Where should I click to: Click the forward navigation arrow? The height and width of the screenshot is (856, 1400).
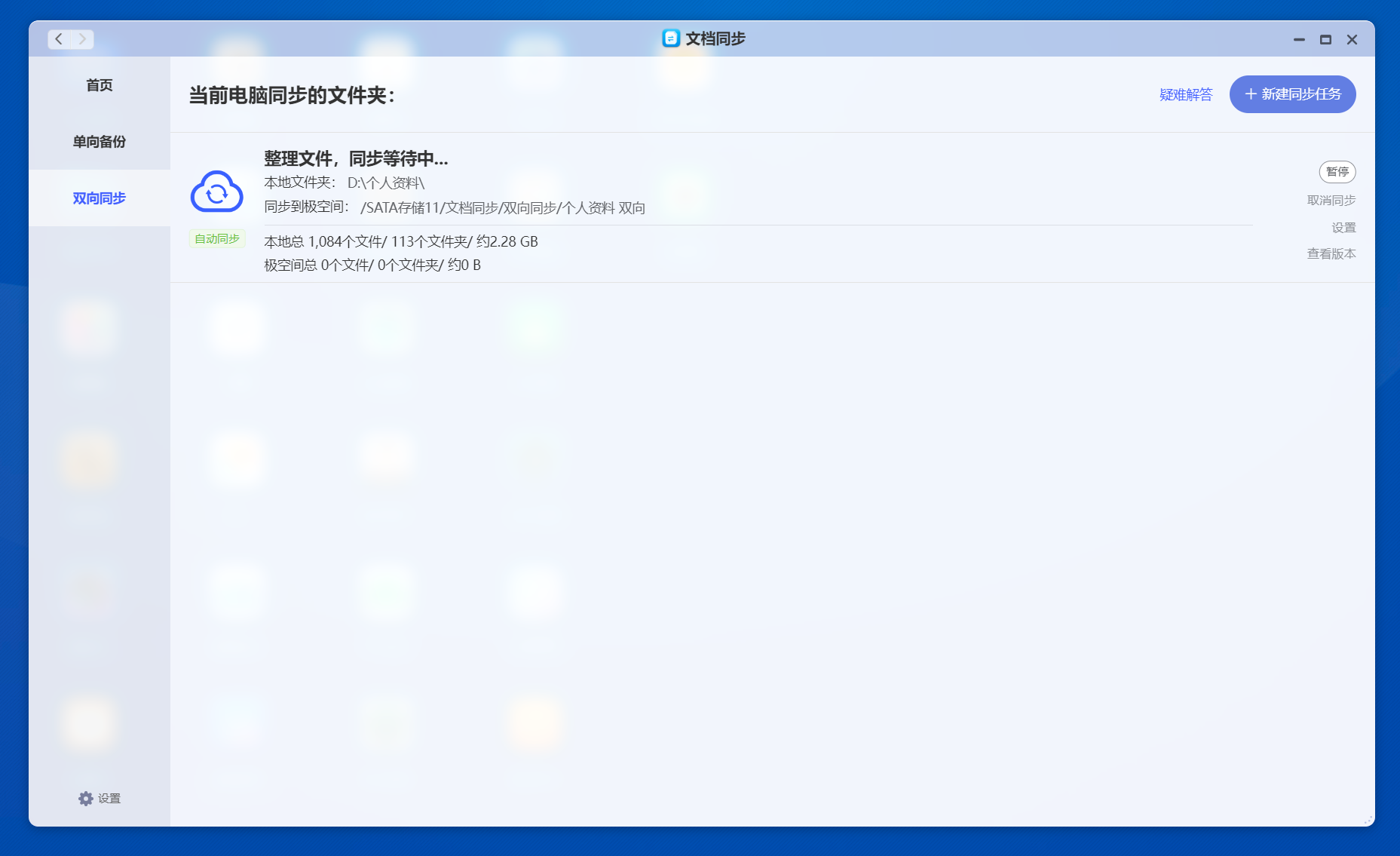82,39
